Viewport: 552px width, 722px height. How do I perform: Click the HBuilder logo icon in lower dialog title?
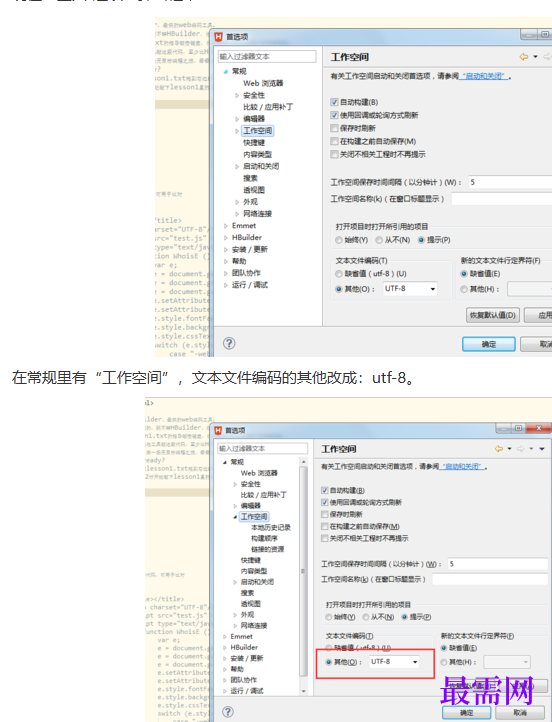click(x=218, y=430)
